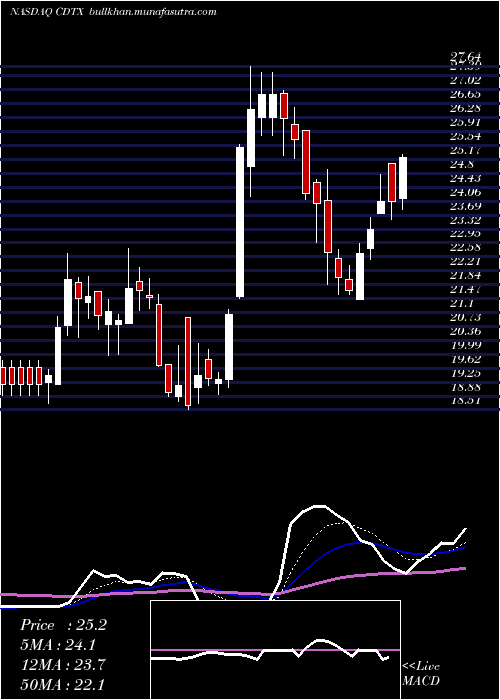Click the highest candle wick near 27.64
The width and height of the screenshot is (500, 700).
(x=251, y=87)
